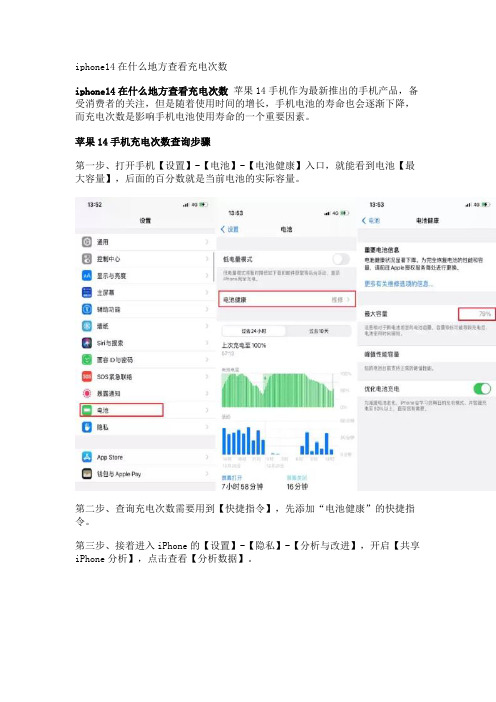
Task: Tap the 显示与亮度 display icon
Action: pos(87,276)
